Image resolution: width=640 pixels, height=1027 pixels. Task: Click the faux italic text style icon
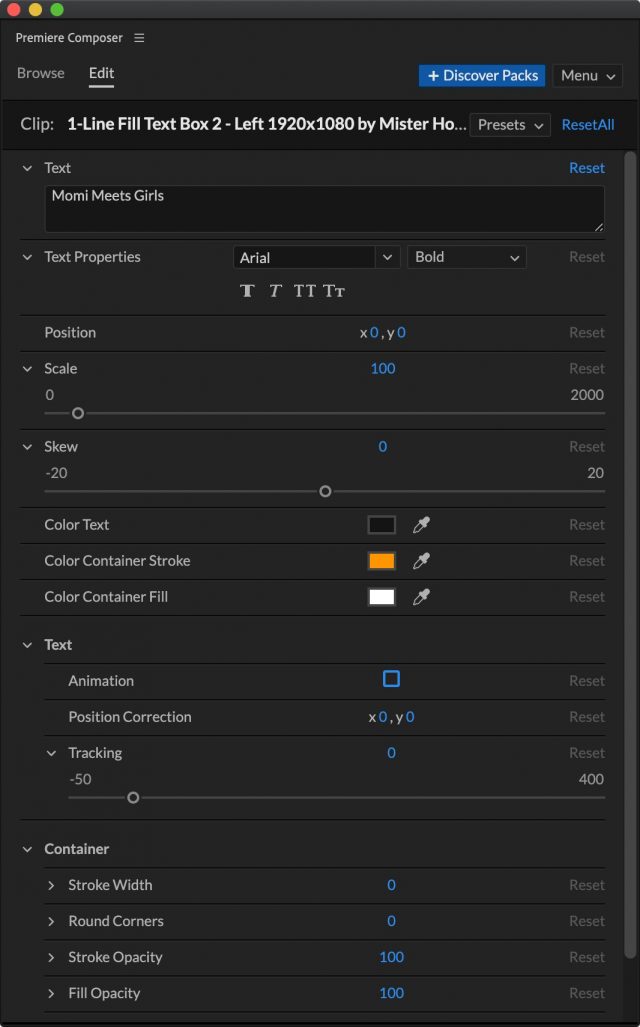(275, 291)
